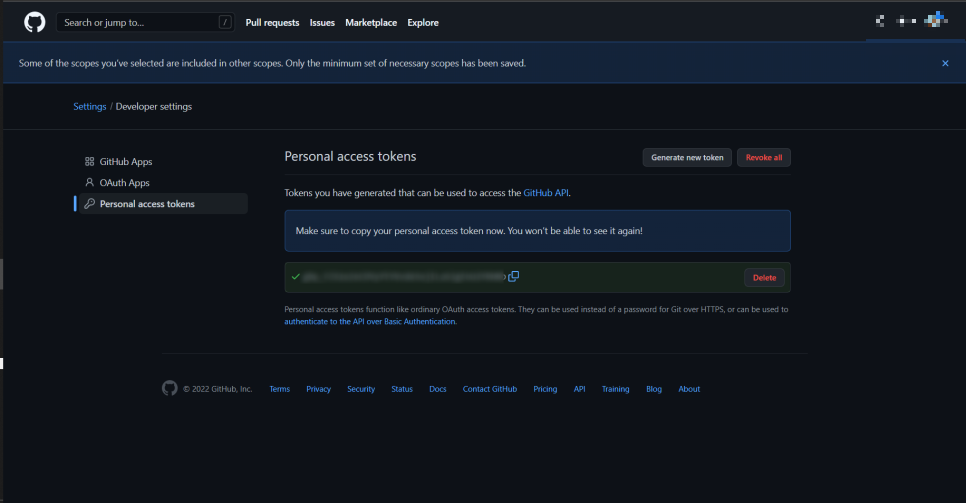Open Explore in the top navigation

click(x=423, y=22)
